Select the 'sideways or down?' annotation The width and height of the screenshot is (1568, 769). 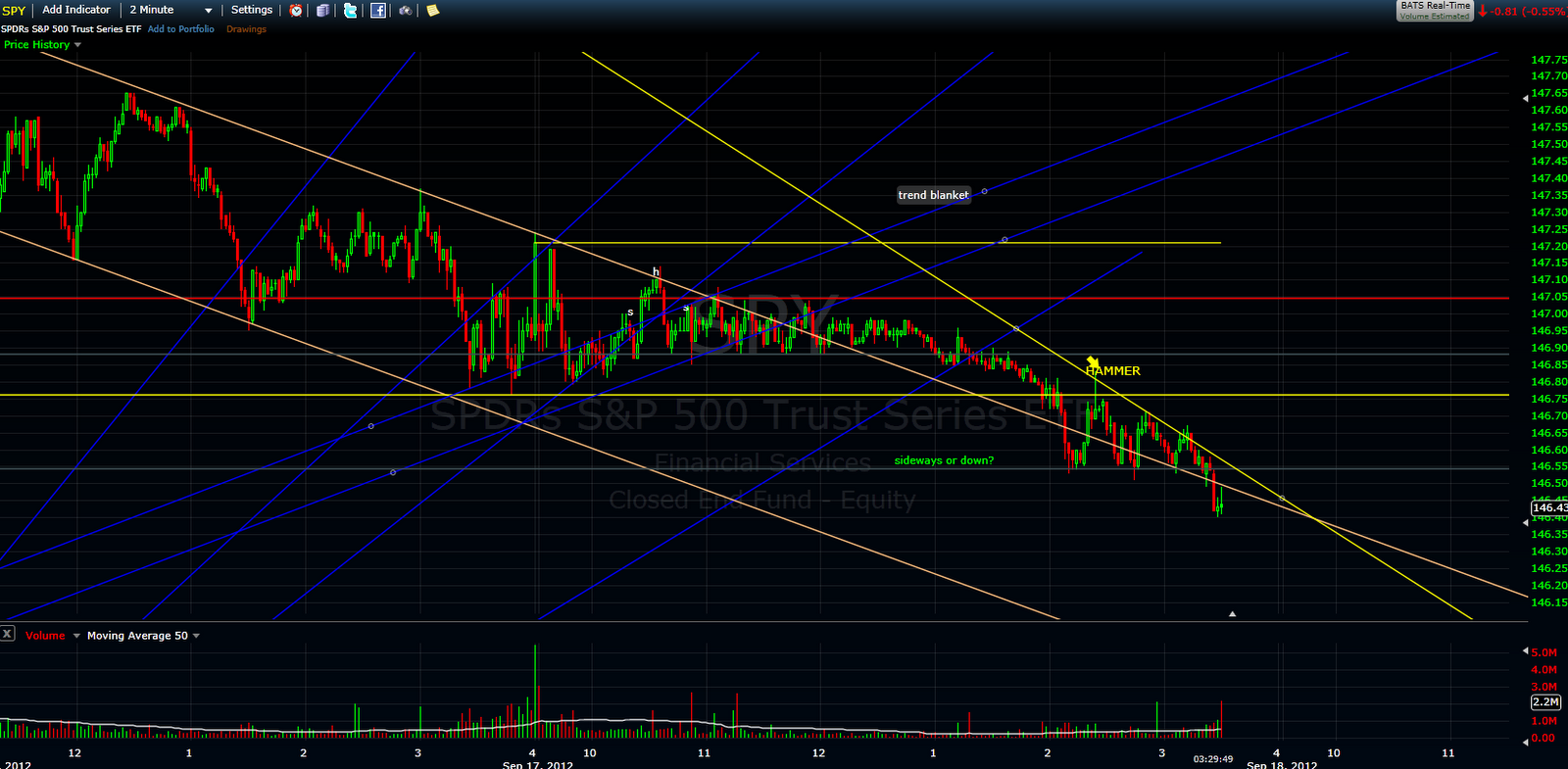tap(944, 460)
